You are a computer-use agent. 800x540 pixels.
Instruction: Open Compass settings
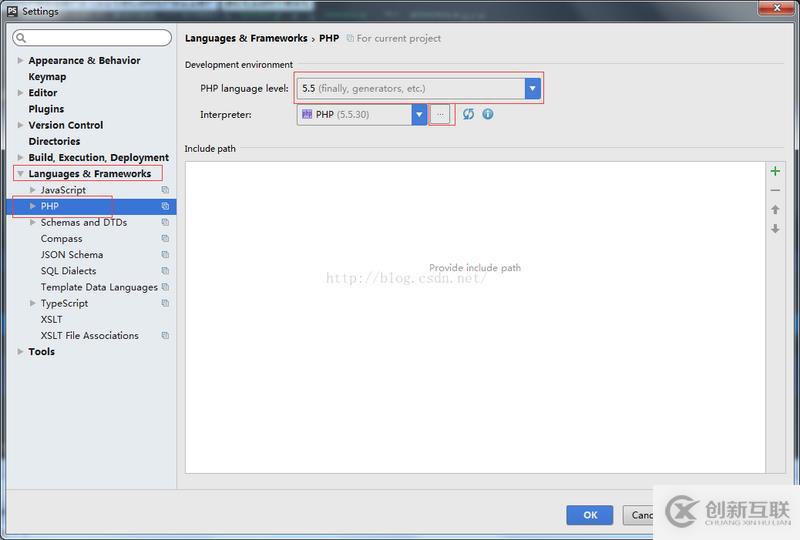click(x=61, y=238)
